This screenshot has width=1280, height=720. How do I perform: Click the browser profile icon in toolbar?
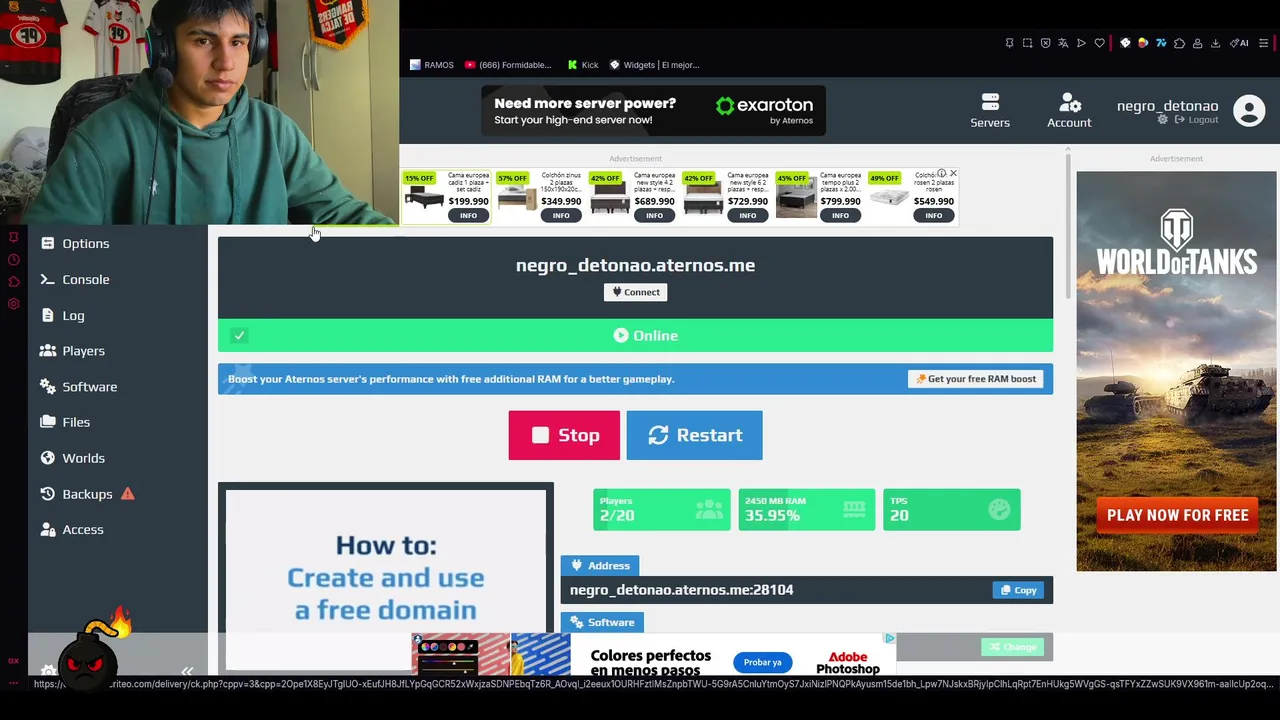(1197, 43)
